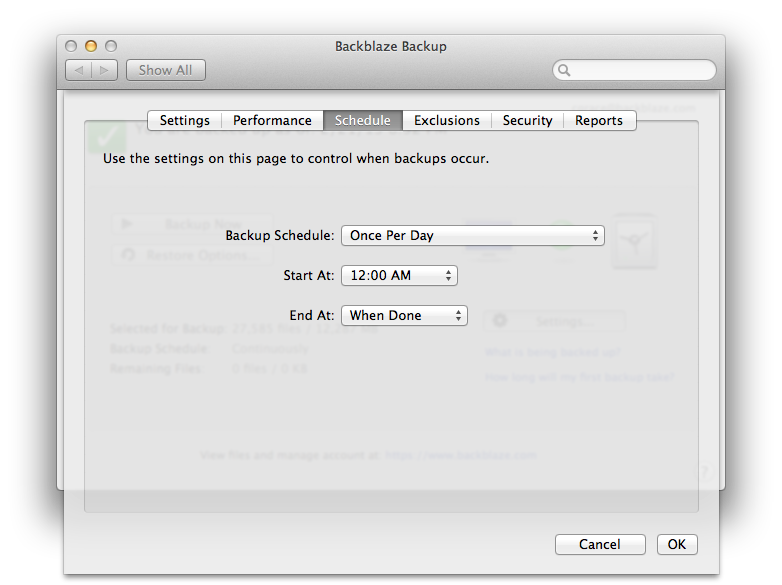Open the End At dropdown
Screen dimensions: 782x585
(404, 315)
